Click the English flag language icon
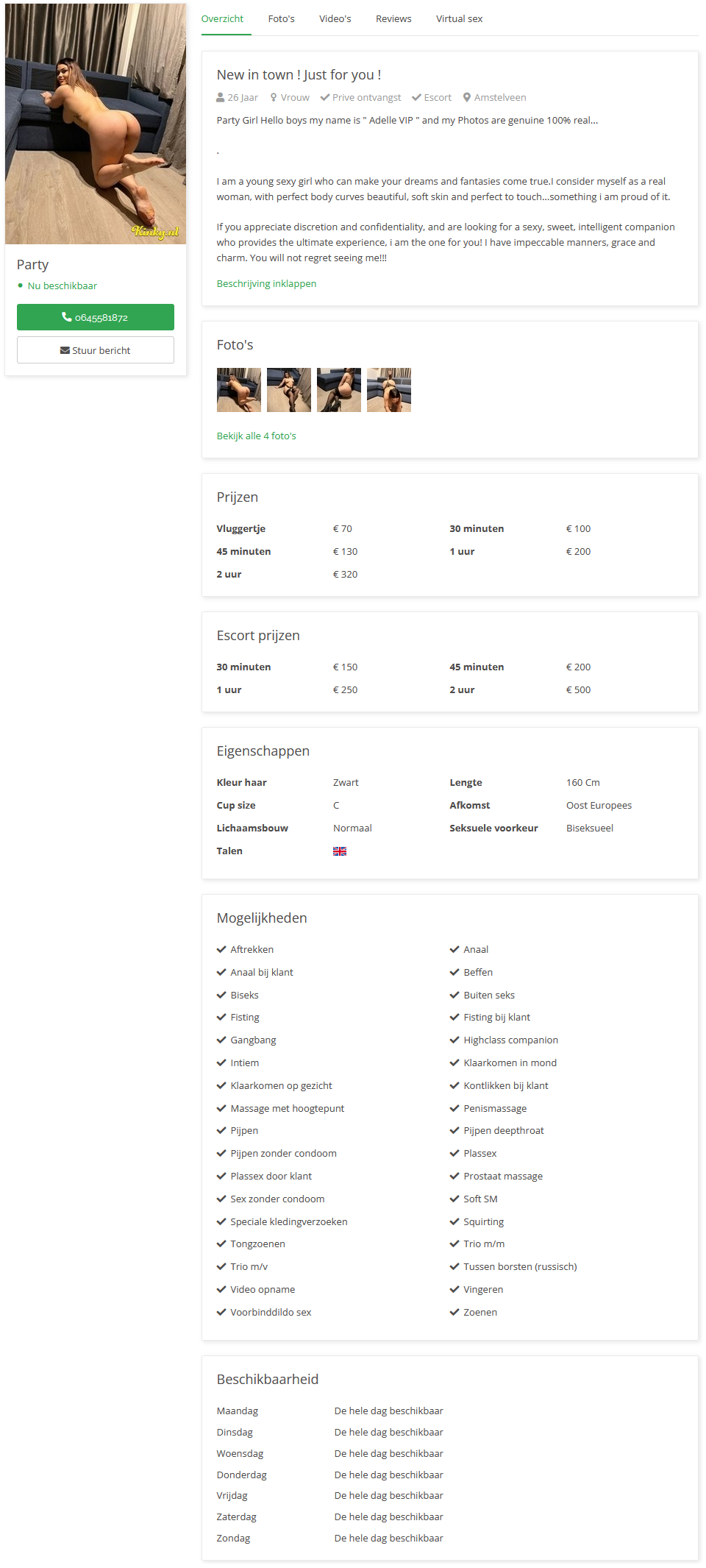The width and height of the screenshot is (706, 1568). tap(339, 851)
